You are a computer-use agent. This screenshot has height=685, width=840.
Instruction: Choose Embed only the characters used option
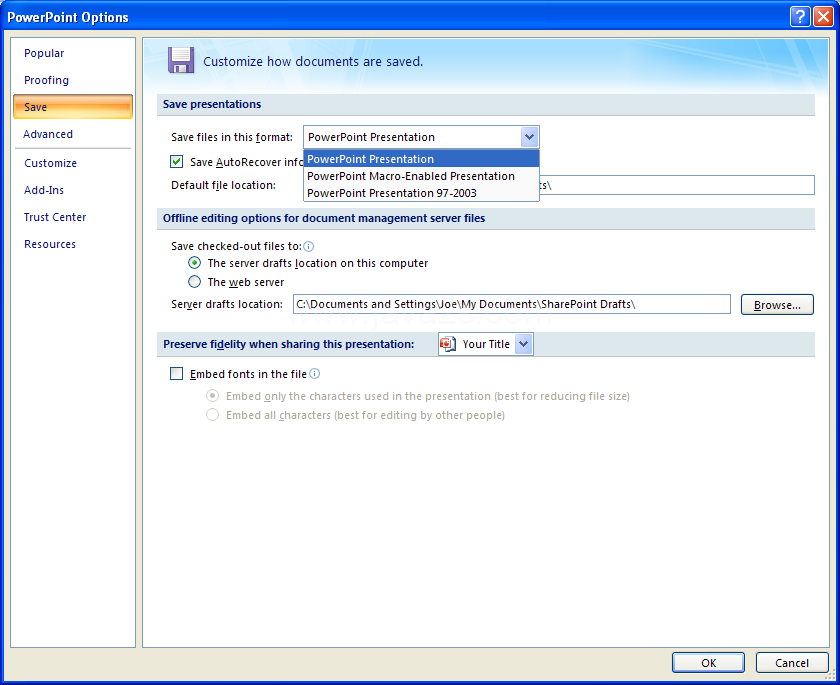point(213,396)
